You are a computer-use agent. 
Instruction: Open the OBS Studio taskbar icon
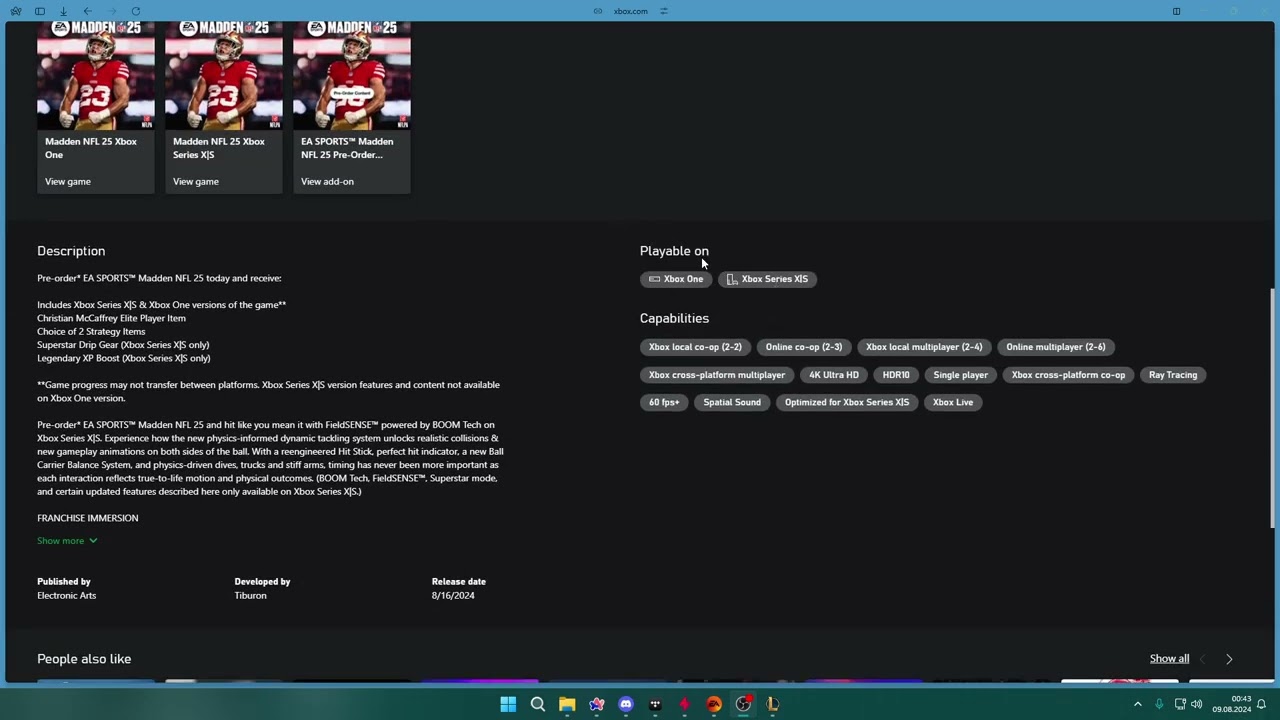tap(743, 704)
